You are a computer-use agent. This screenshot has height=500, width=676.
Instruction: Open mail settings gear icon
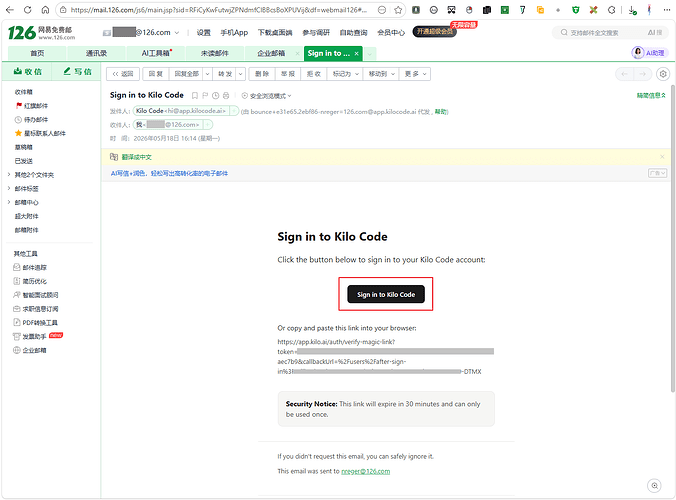click(x=663, y=74)
